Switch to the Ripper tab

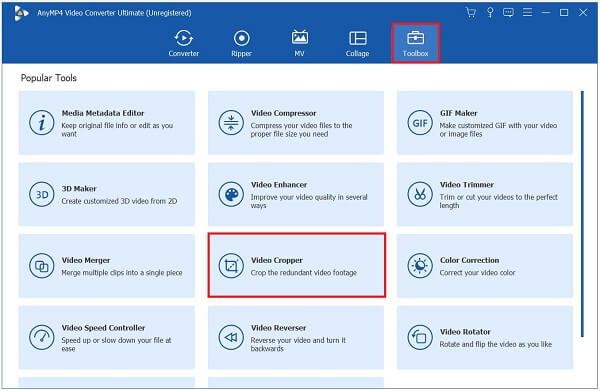click(241, 43)
